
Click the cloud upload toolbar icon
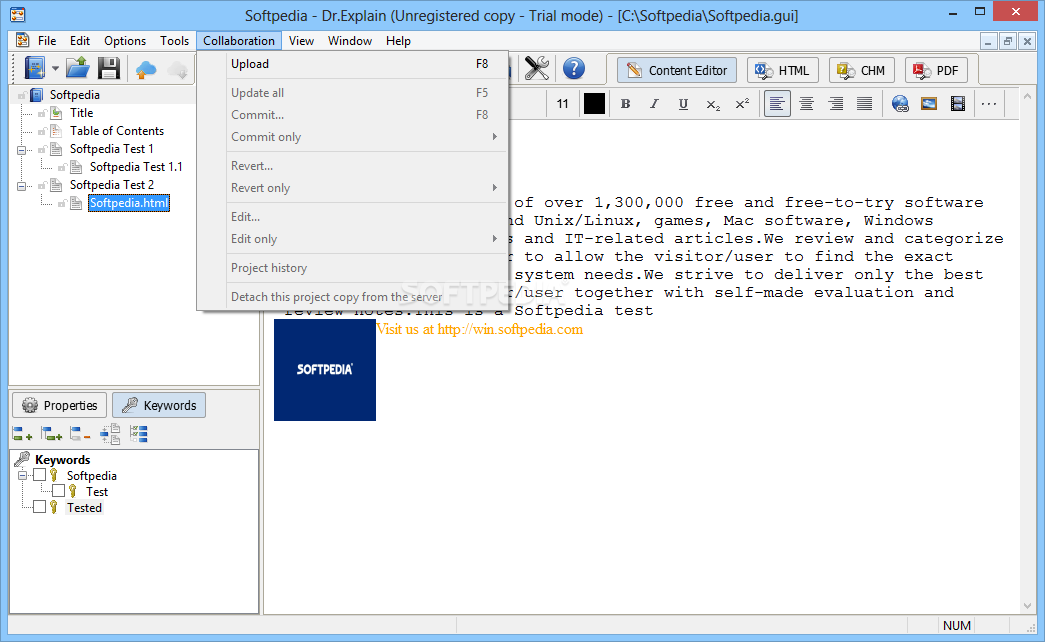(x=146, y=69)
